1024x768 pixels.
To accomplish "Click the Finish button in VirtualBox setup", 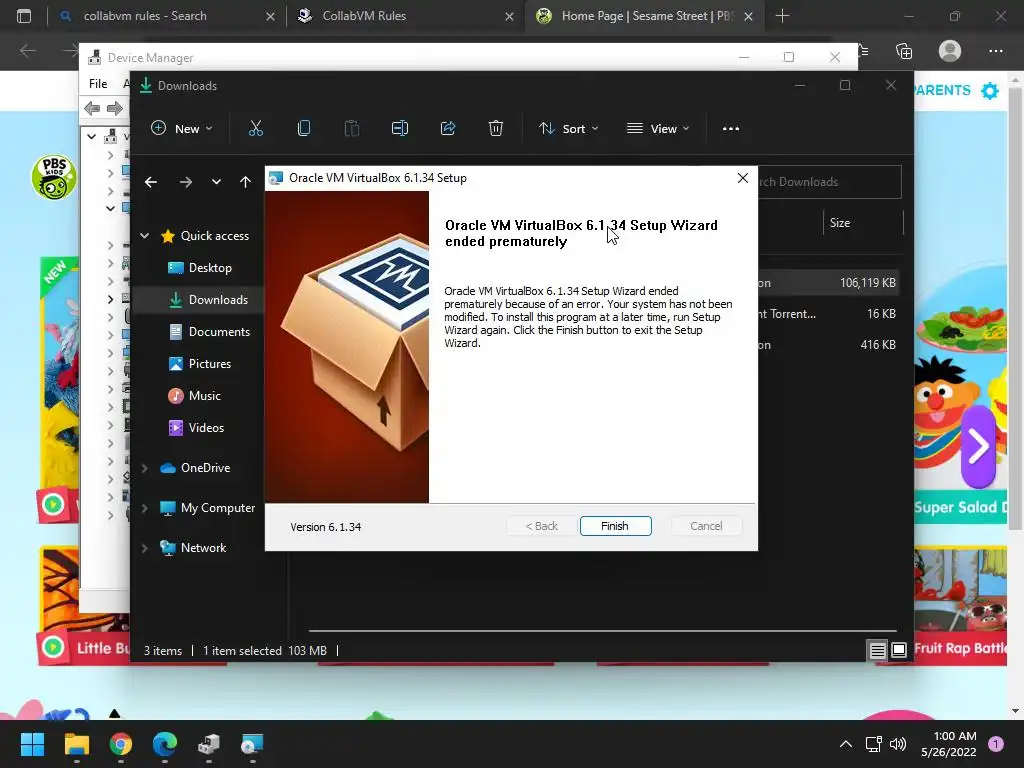I will (615, 526).
